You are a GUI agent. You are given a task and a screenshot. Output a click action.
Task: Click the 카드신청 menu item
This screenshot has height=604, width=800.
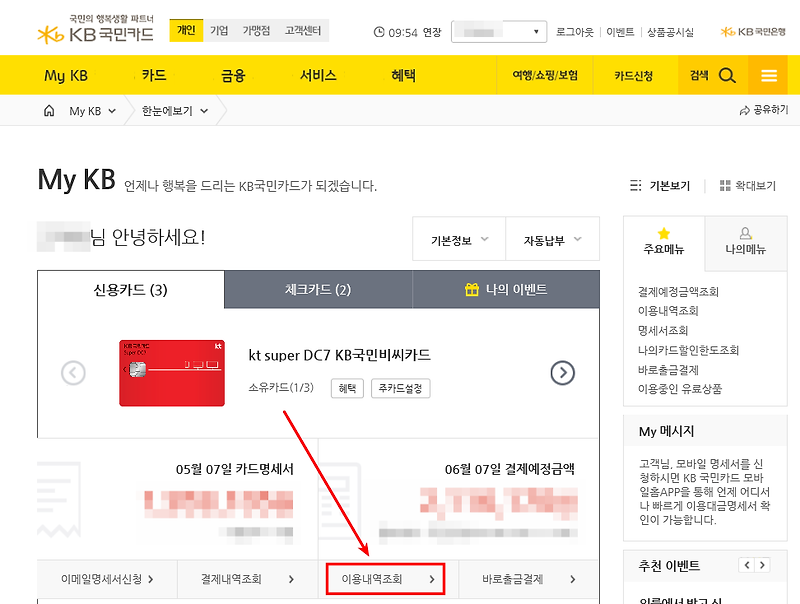[x=634, y=76]
